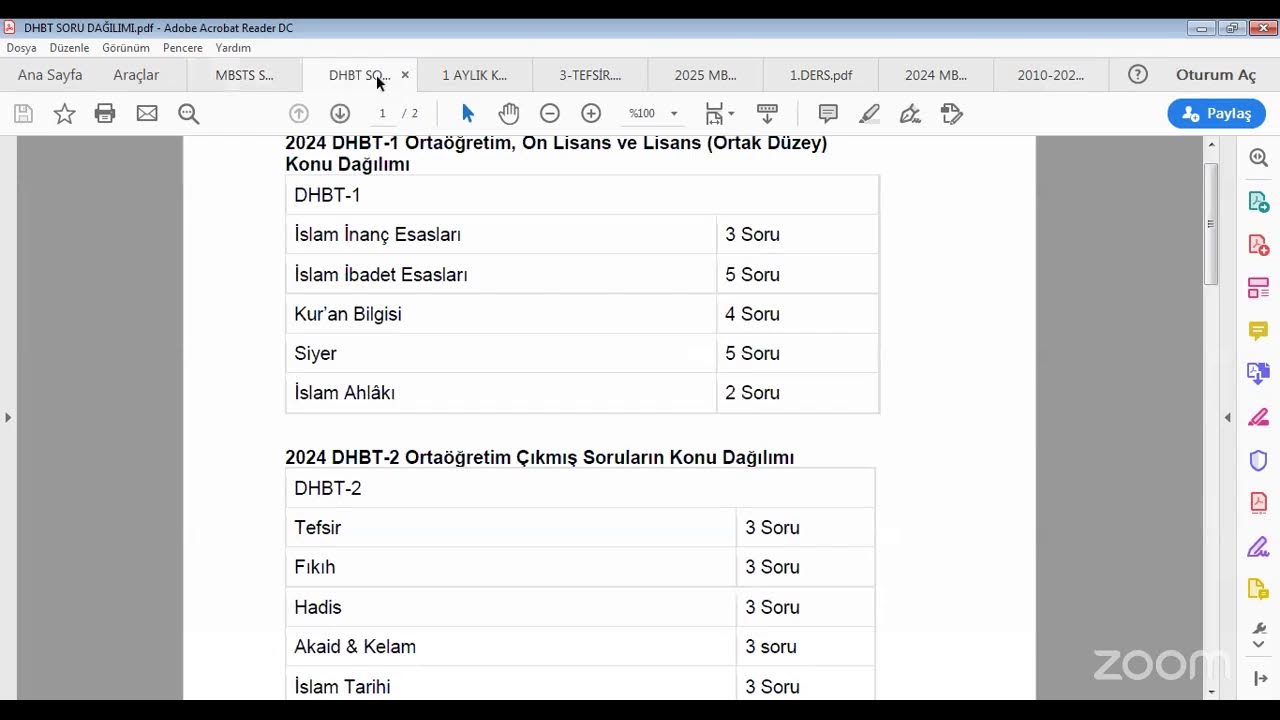Open the fit page options dropdown
This screenshot has width=1280, height=720.
[x=720, y=114]
